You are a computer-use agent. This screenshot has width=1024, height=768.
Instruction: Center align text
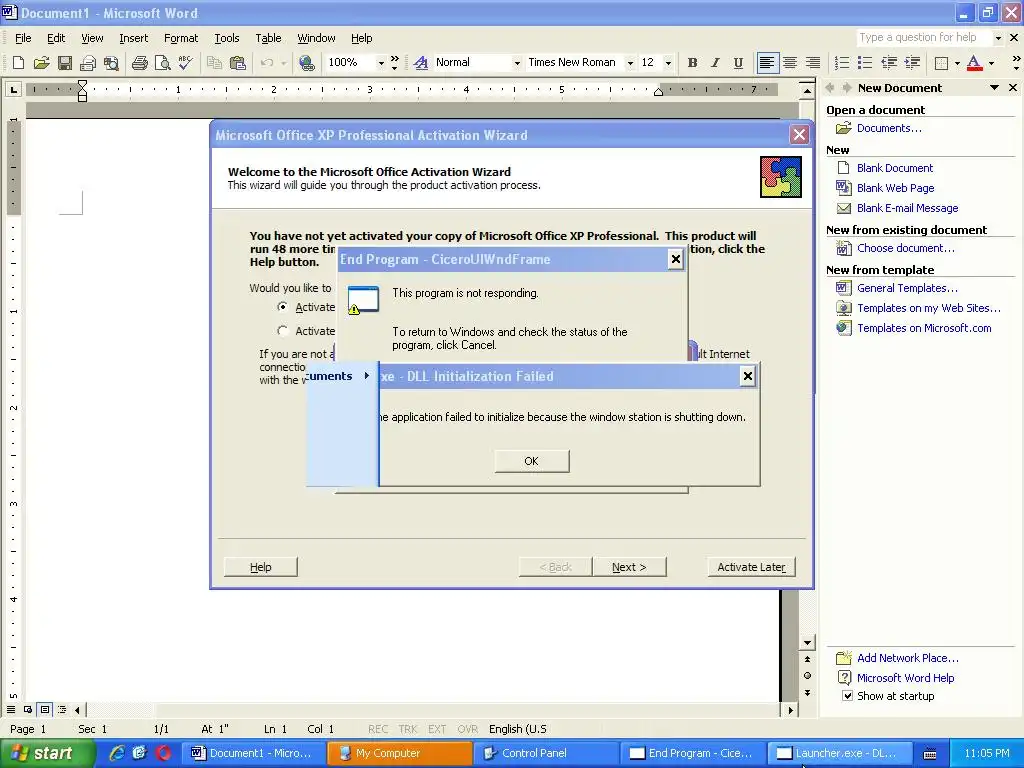790,63
